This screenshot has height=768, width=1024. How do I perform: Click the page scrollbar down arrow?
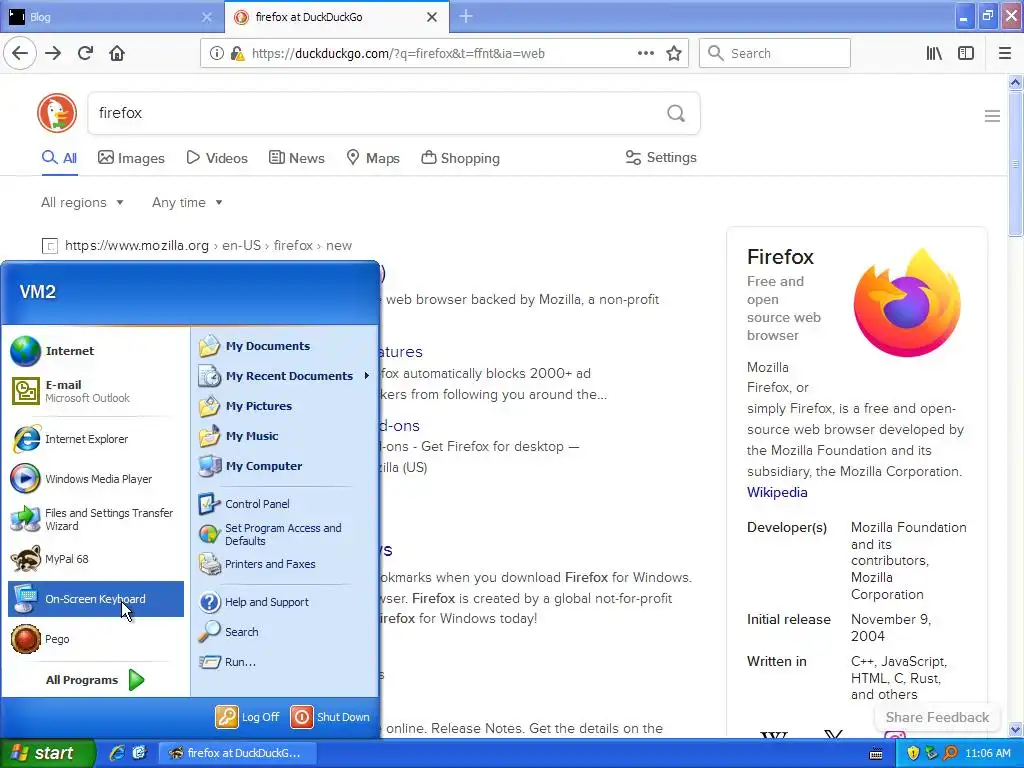[1015, 729]
